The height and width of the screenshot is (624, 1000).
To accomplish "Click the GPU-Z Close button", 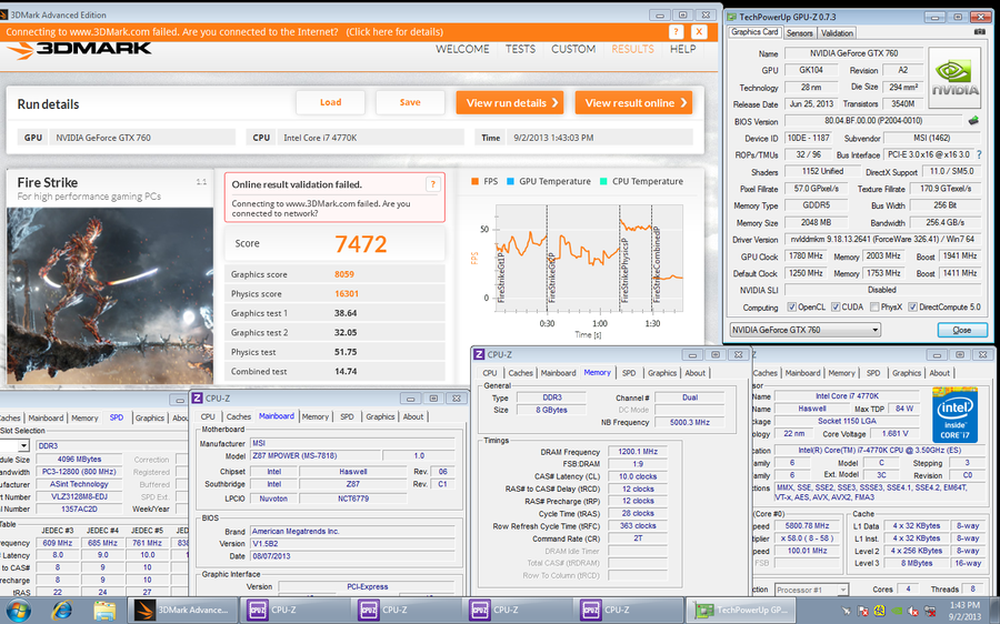I will pos(962,330).
